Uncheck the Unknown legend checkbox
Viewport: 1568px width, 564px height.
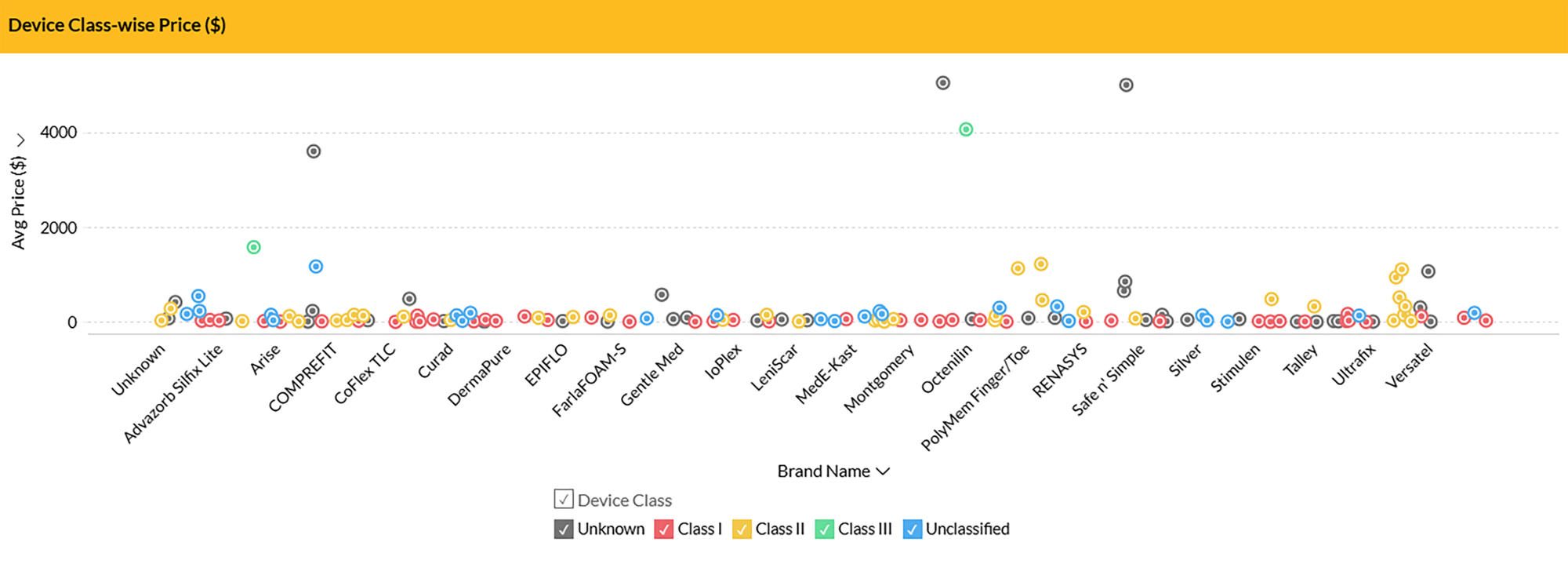coord(564,529)
